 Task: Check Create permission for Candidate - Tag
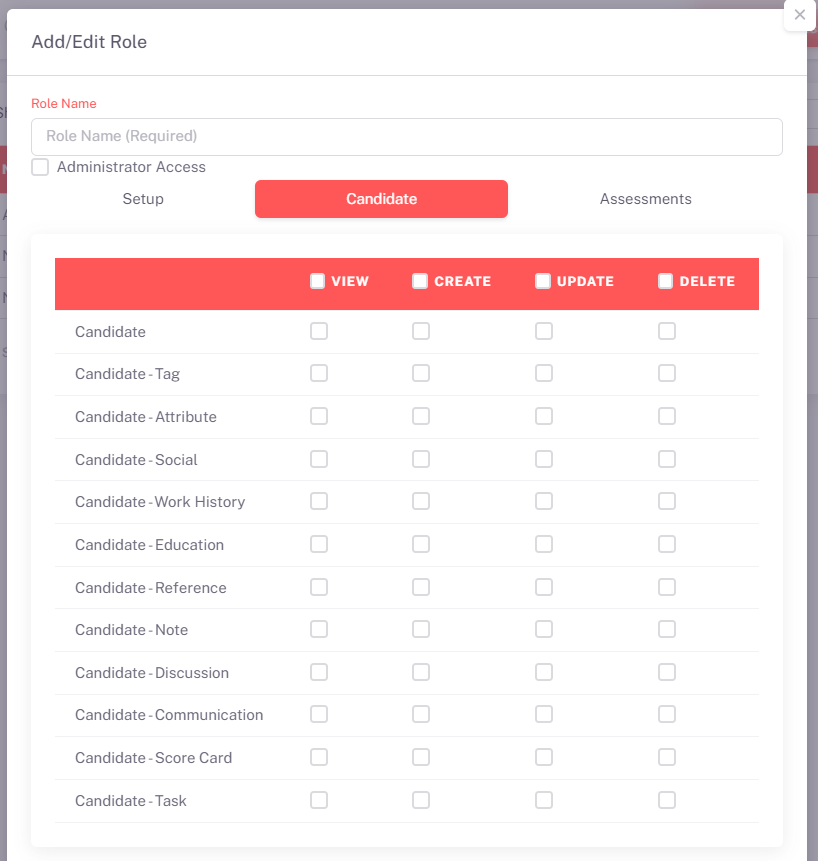(x=421, y=373)
